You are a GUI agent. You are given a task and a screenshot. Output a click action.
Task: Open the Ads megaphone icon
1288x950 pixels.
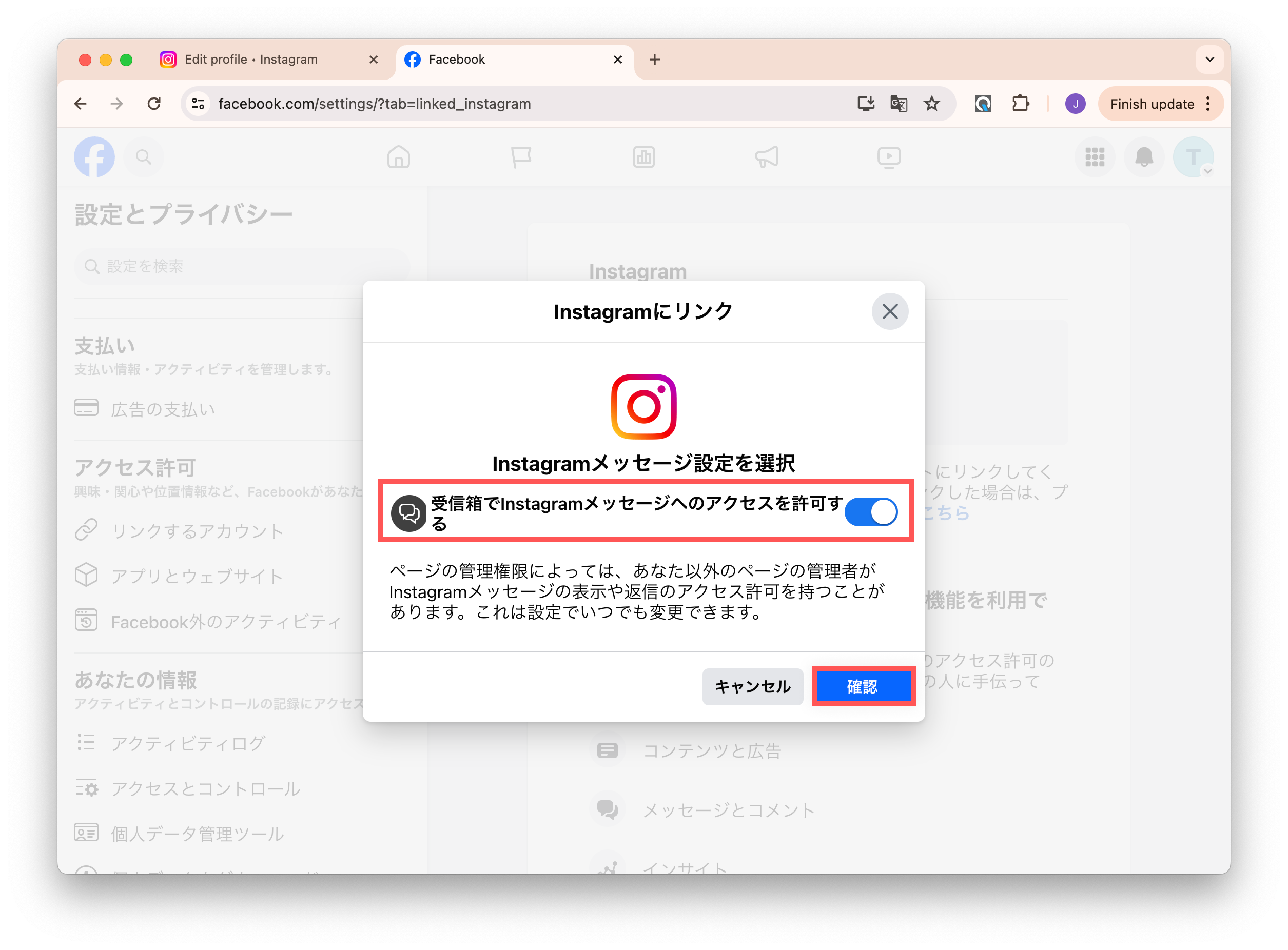coord(766,157)
